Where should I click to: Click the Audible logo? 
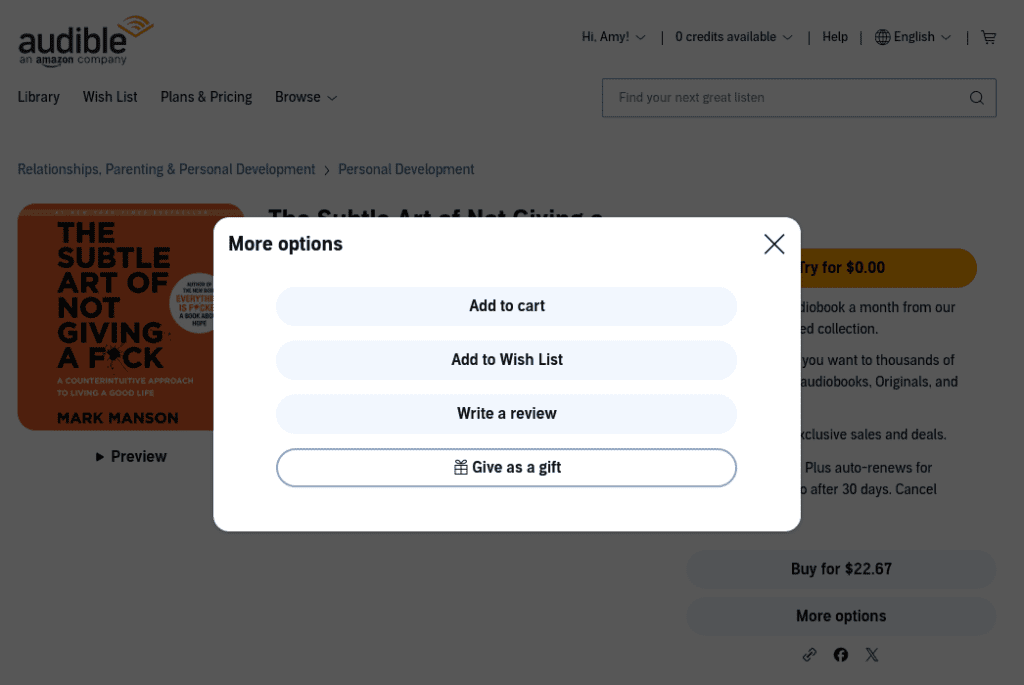click(86, 40)
